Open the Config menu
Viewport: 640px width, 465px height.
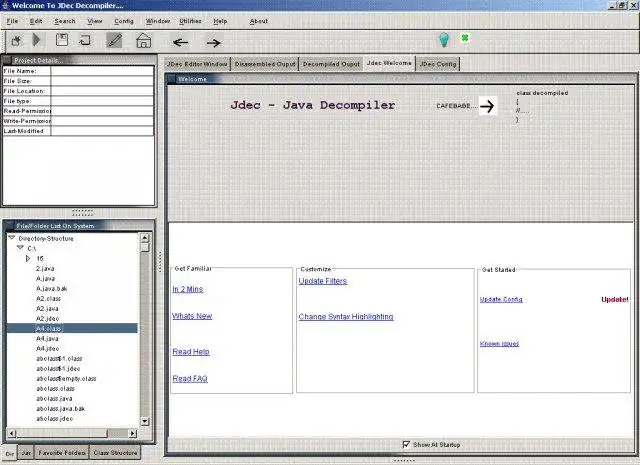tap(124, 21)
